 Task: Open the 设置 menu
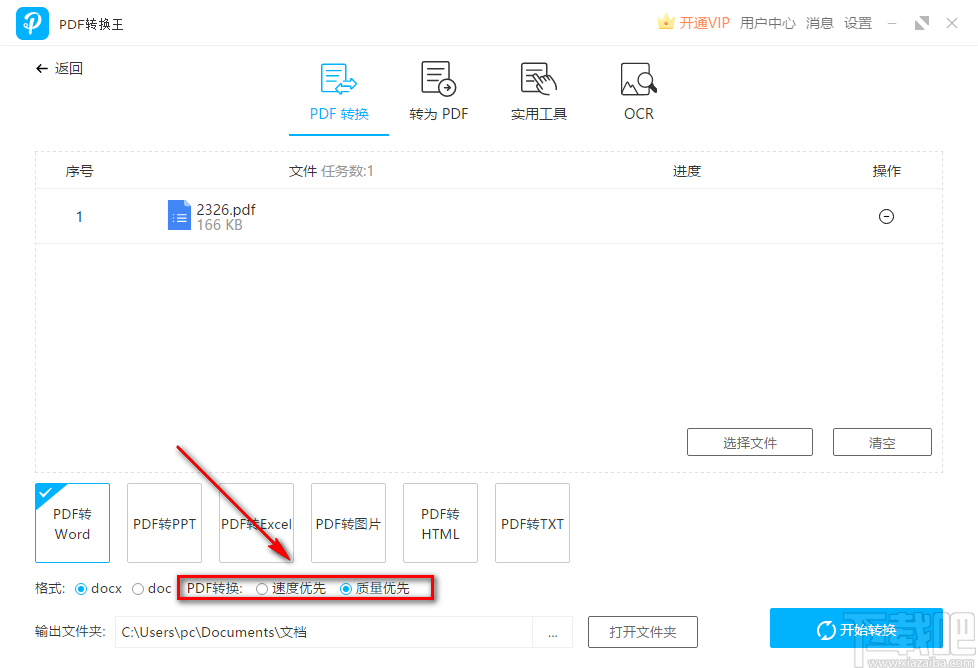(857, 22)
